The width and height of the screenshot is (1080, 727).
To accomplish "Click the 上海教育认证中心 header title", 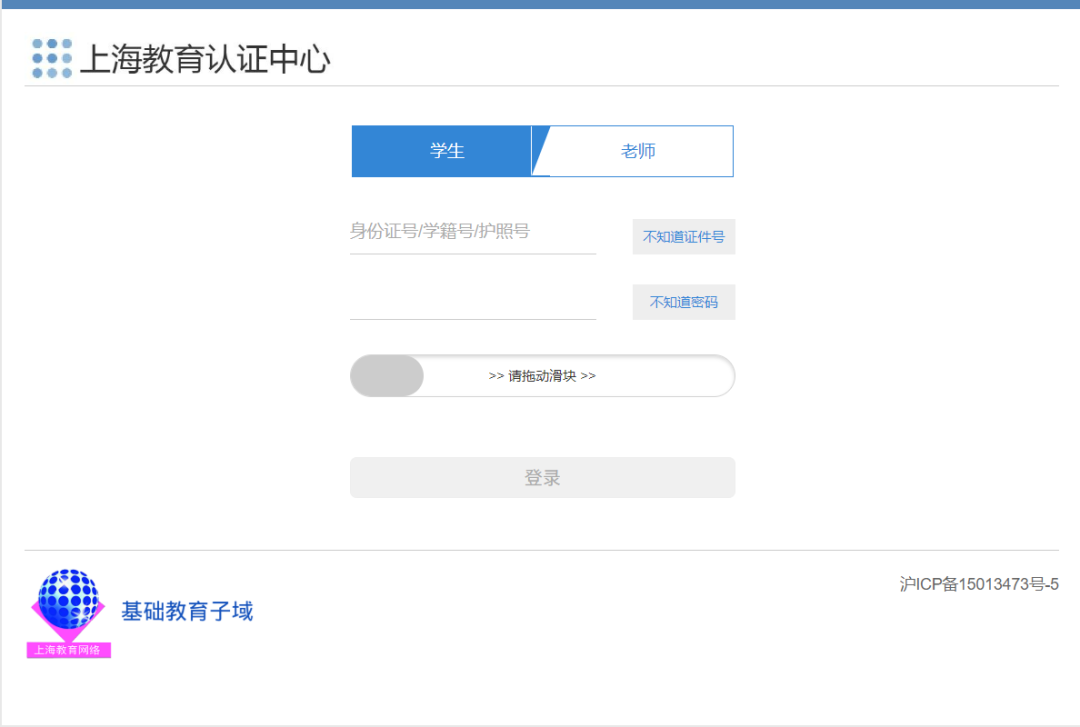I will point(205,60).
